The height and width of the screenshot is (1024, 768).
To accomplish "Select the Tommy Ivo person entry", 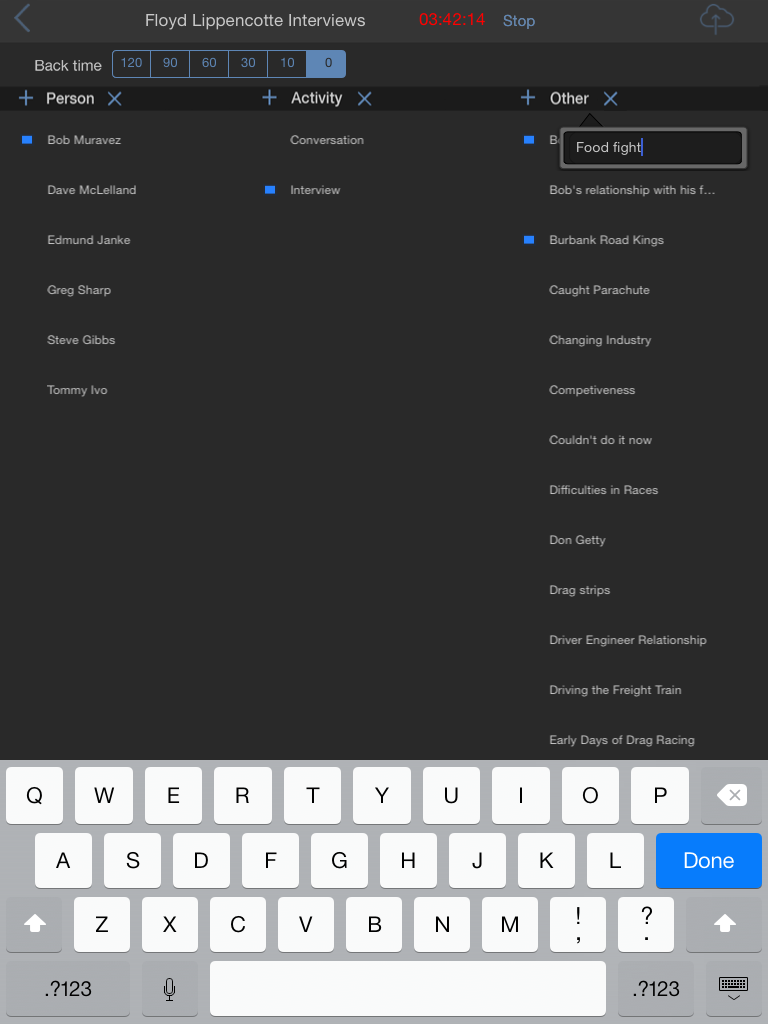I will [x=77, y=390].
